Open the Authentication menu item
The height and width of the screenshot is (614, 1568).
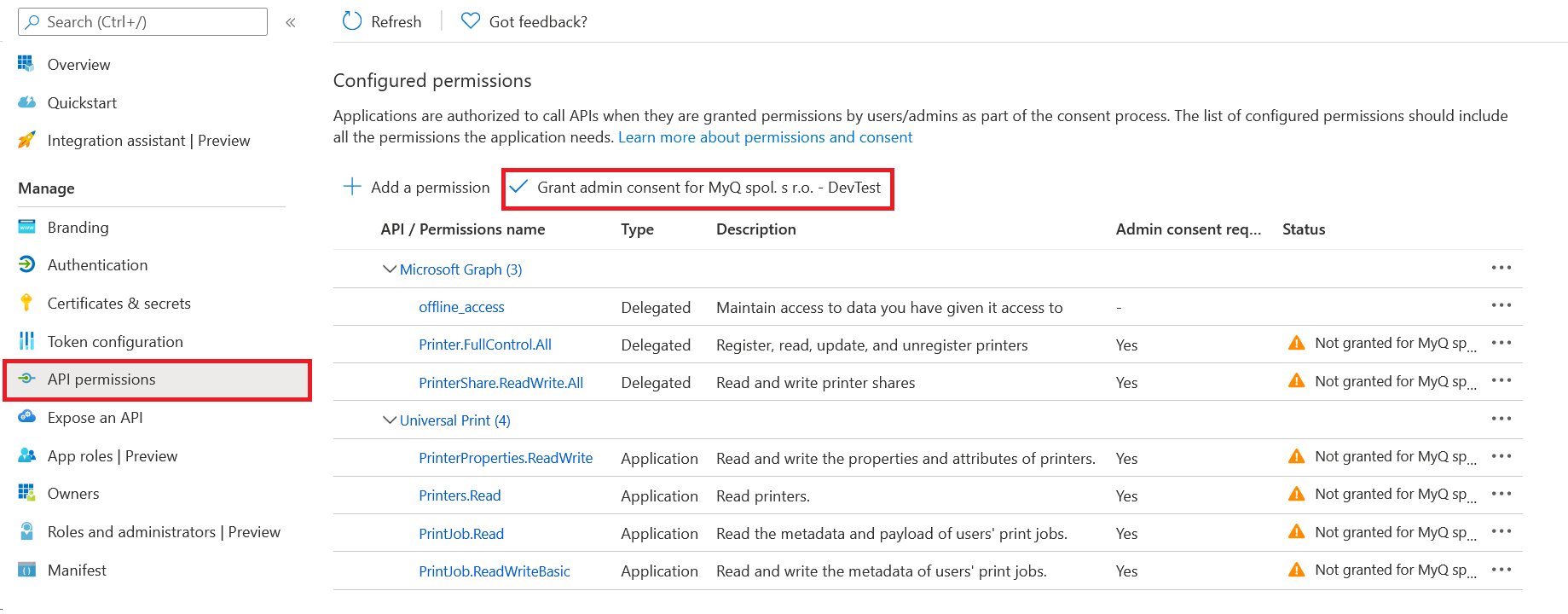(97, 265)
